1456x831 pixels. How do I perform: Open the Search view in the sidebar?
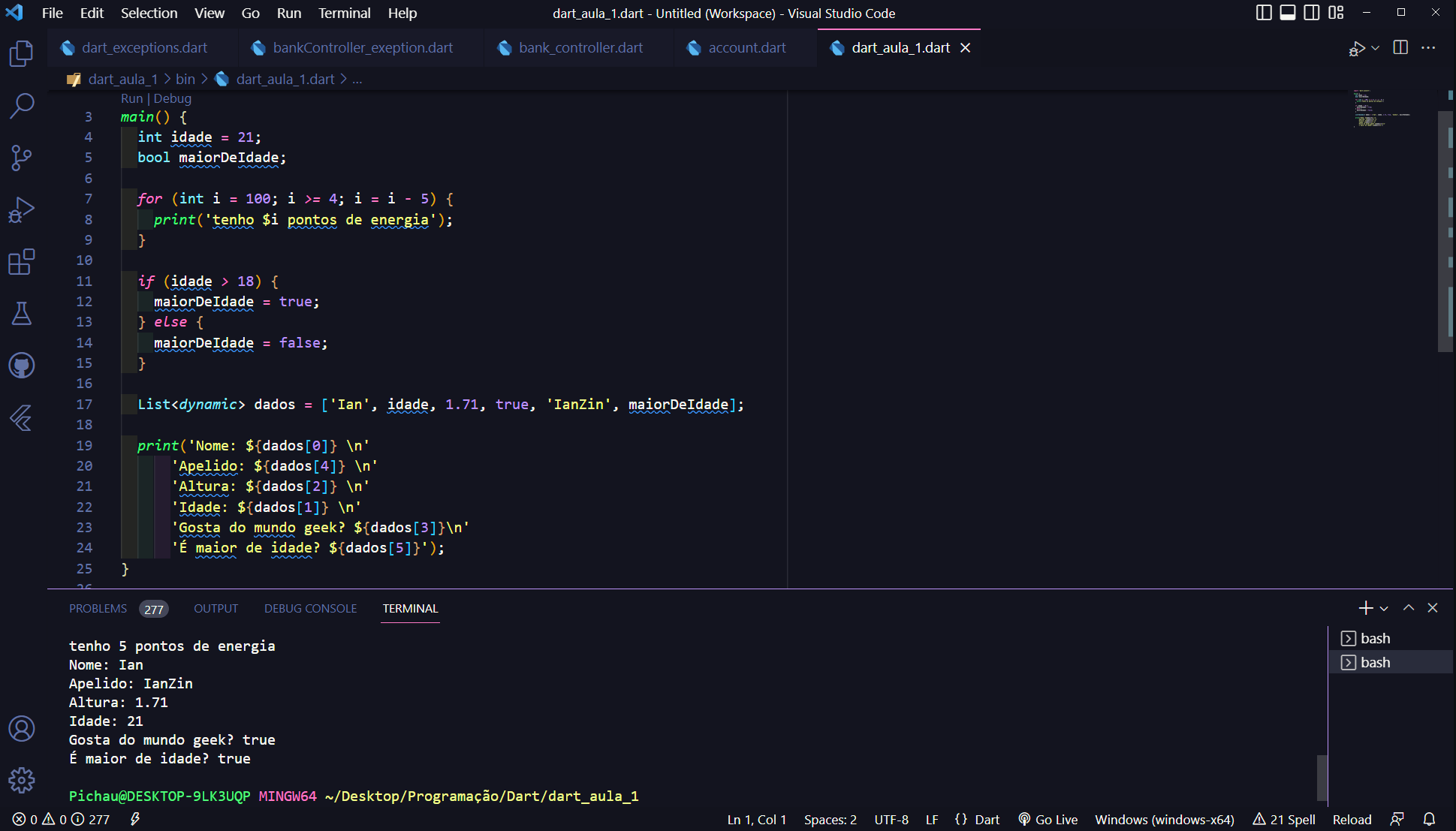tap(22, 107)
